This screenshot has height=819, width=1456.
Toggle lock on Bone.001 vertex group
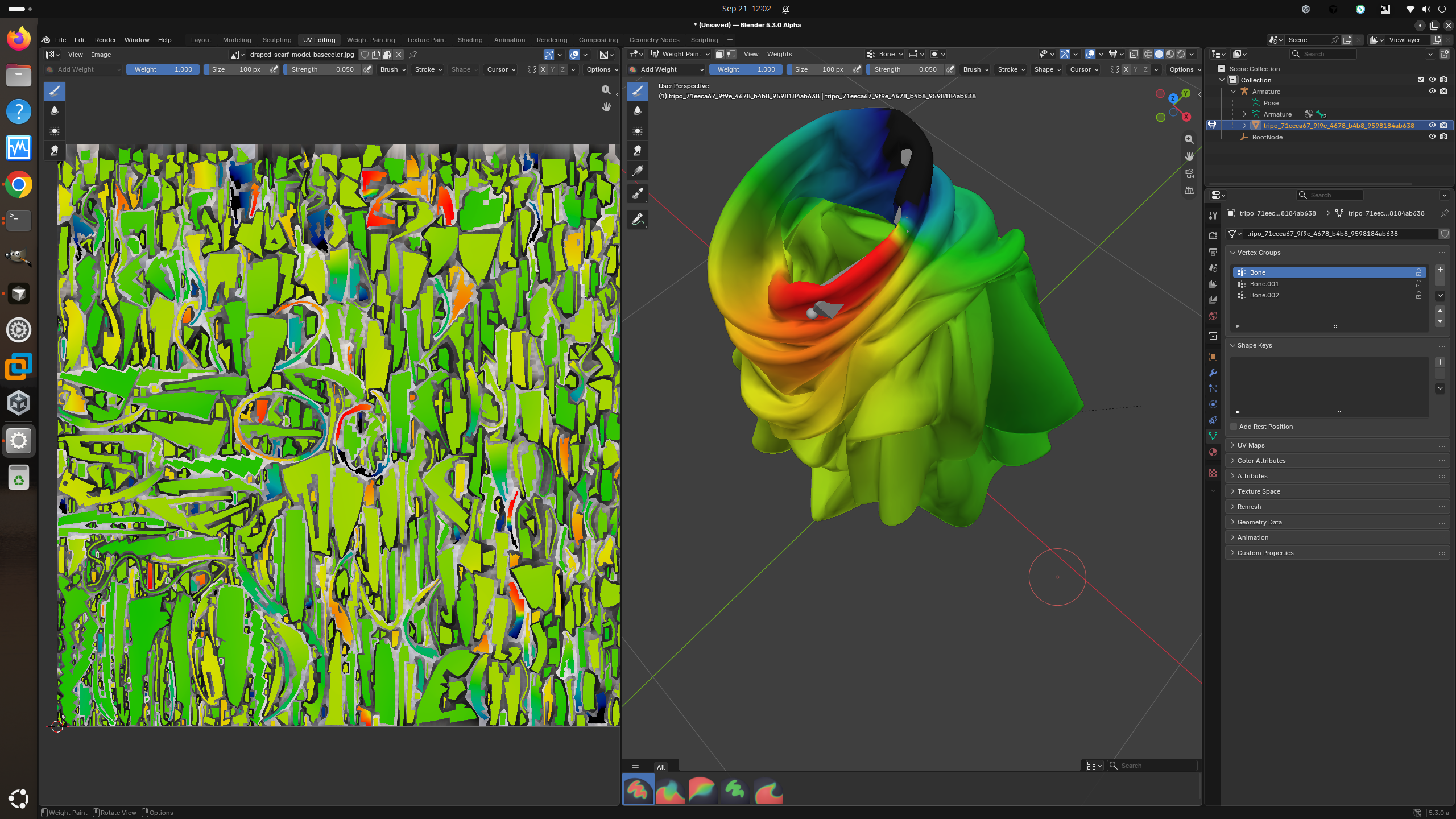(x=1418, y=284)
